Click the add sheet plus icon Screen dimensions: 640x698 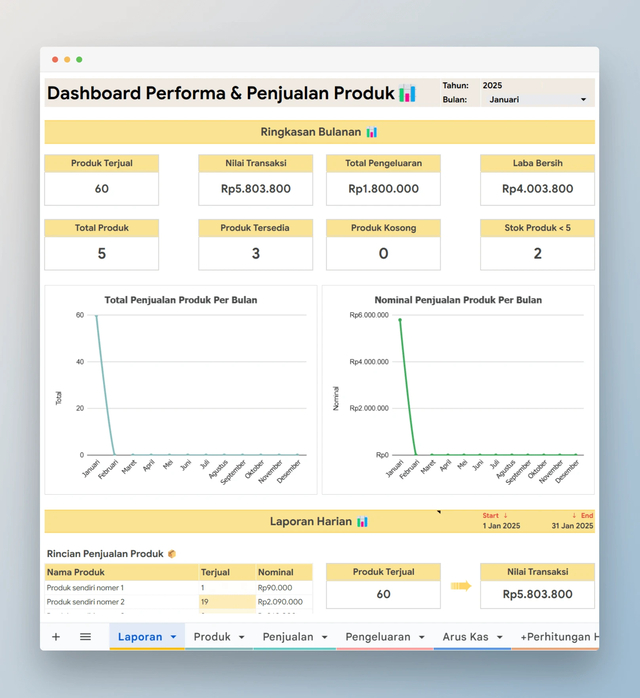(x=56, y=637)
